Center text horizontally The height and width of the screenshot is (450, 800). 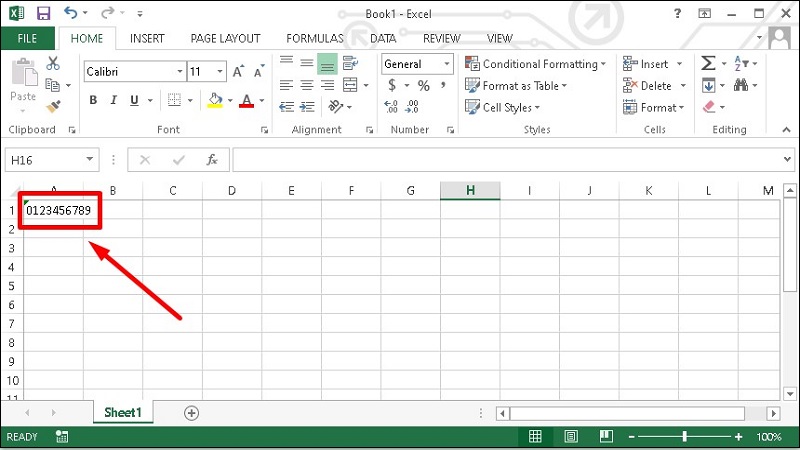click(307, 85)
